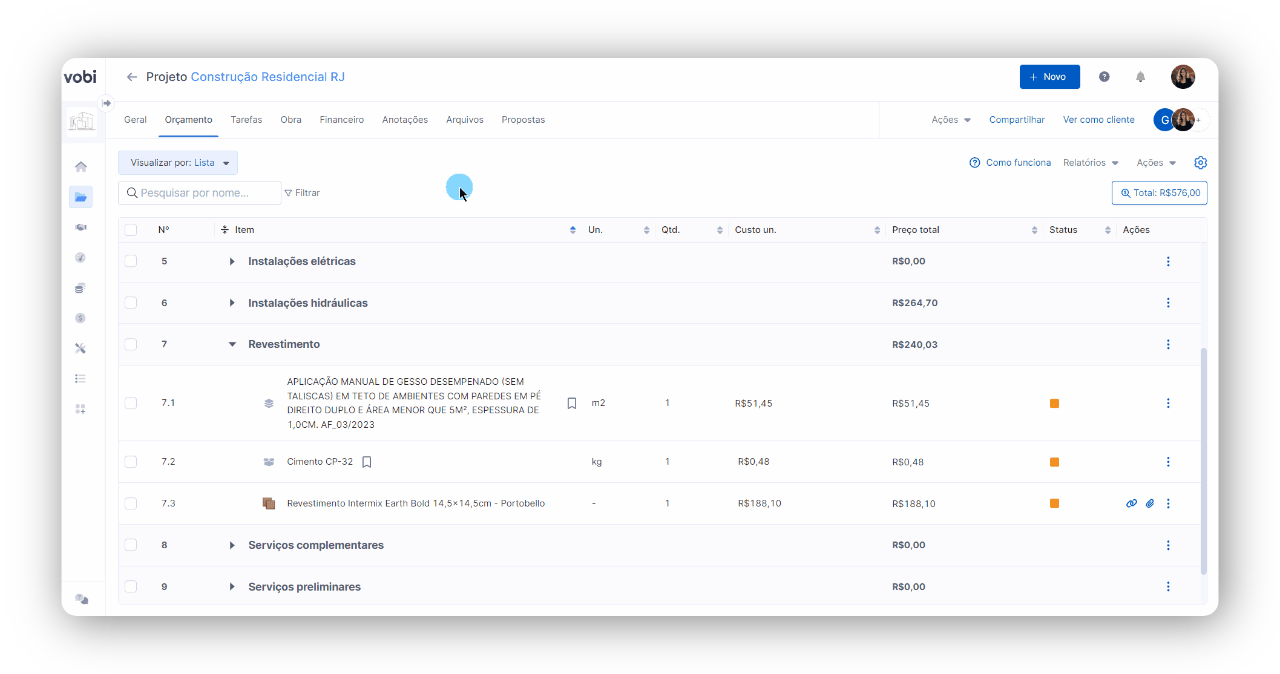This screenshot has width=1280, height=674.
Task: Open the help question mark icon
Action: pos(1104,77)
